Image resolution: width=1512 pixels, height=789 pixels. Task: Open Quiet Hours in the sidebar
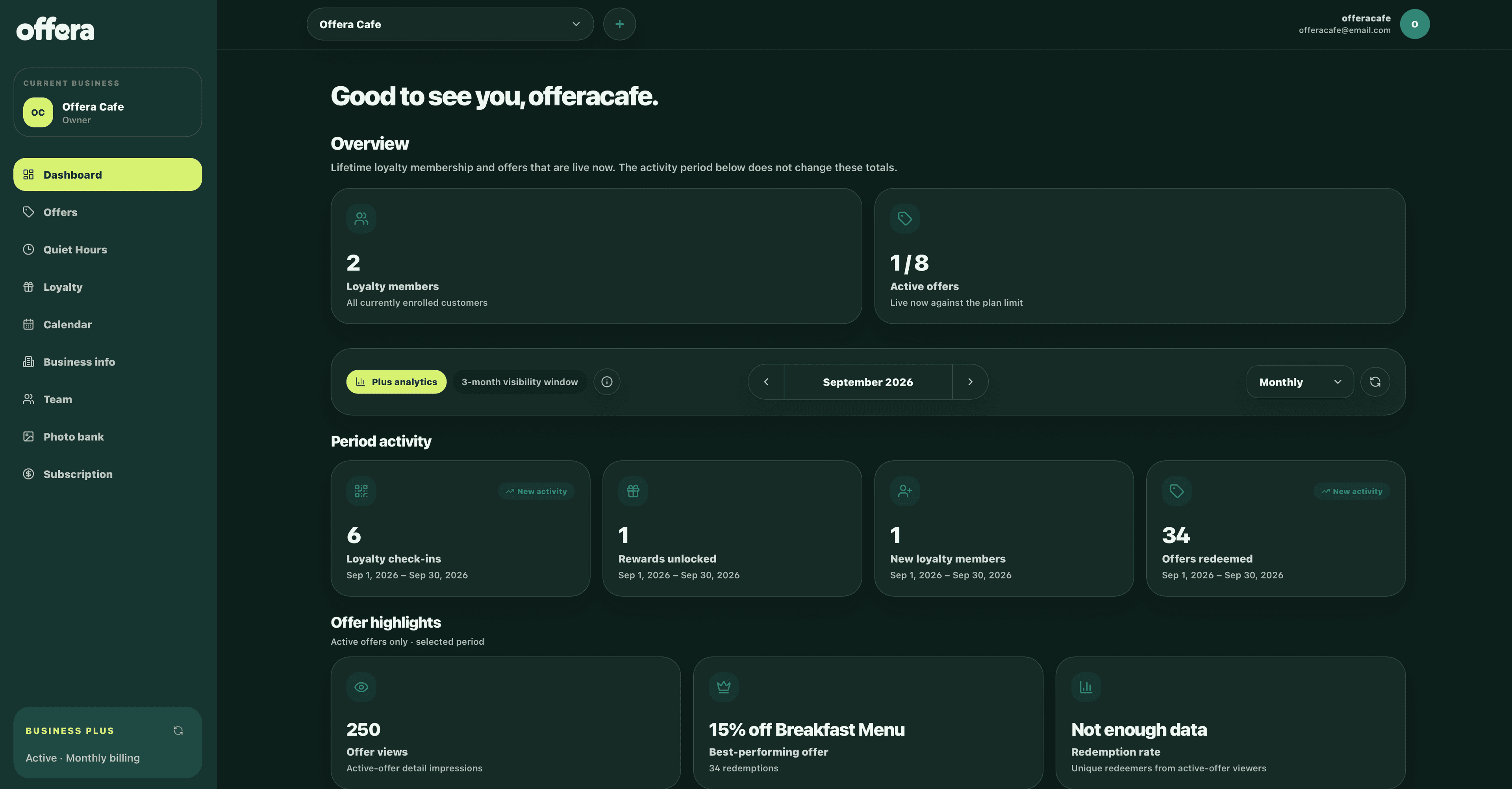[x=107, y=249]
